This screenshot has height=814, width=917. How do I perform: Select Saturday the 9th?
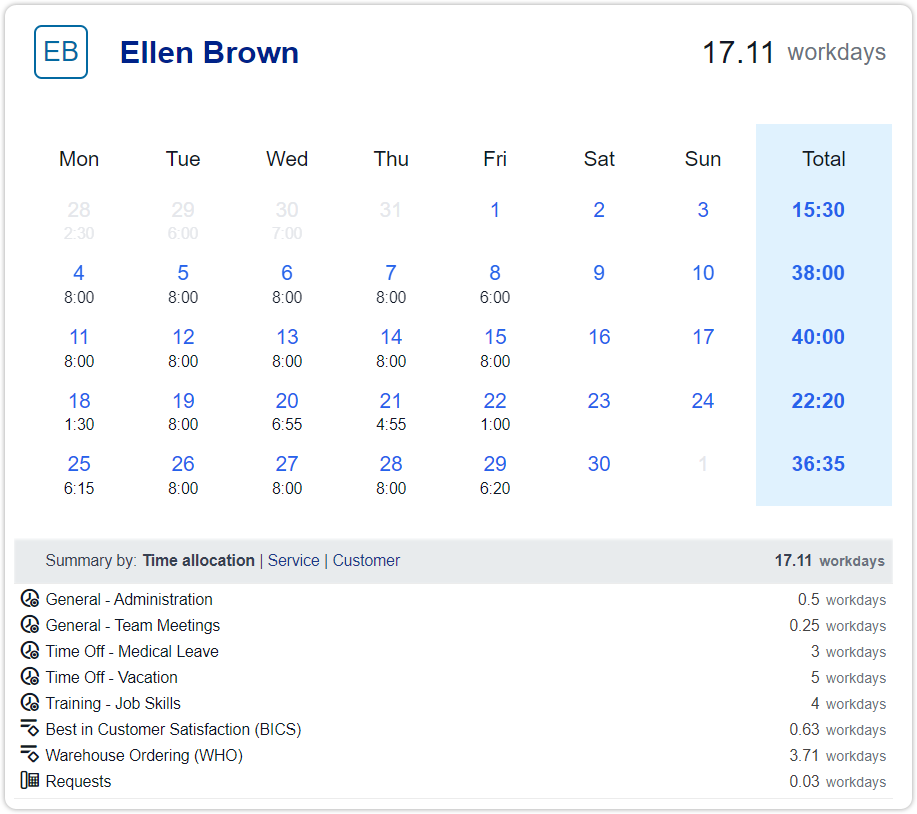pos(599,273)
